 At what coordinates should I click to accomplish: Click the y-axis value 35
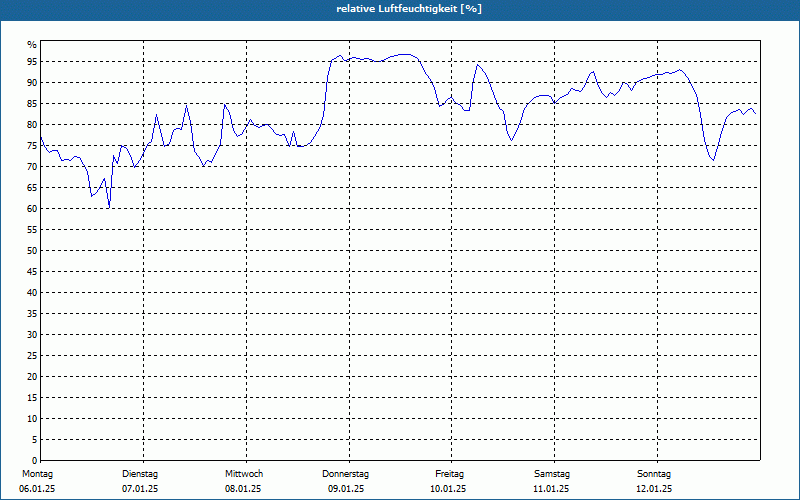[32, 314]
